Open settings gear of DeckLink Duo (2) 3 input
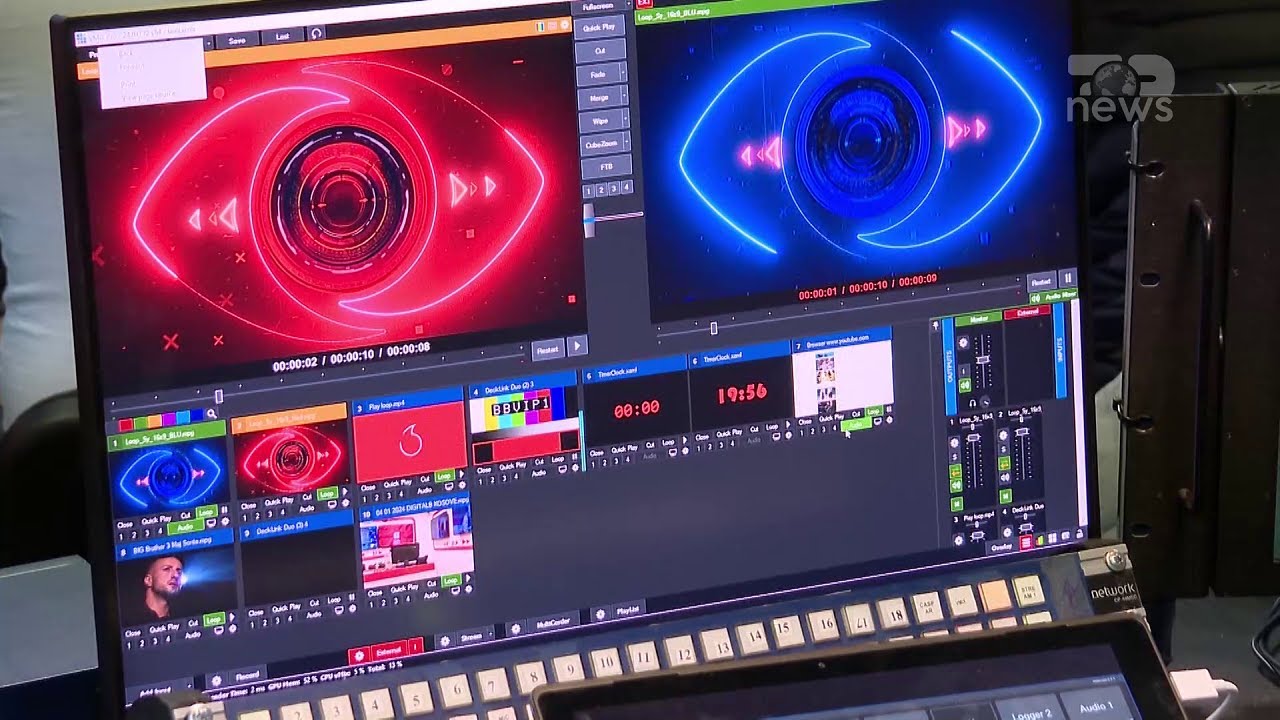 (575, 468)
